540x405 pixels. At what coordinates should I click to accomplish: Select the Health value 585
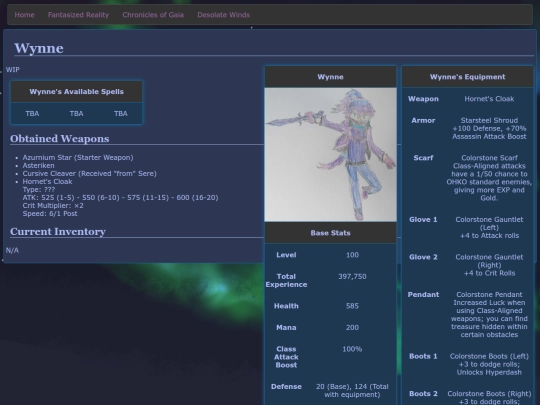[352, 306]
